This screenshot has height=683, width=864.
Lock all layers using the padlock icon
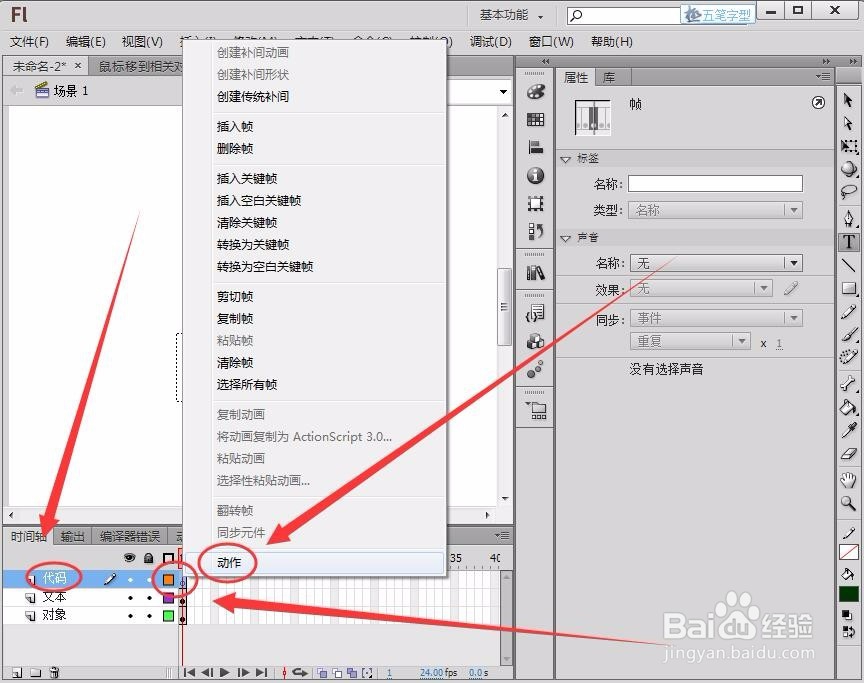point(149,559)
